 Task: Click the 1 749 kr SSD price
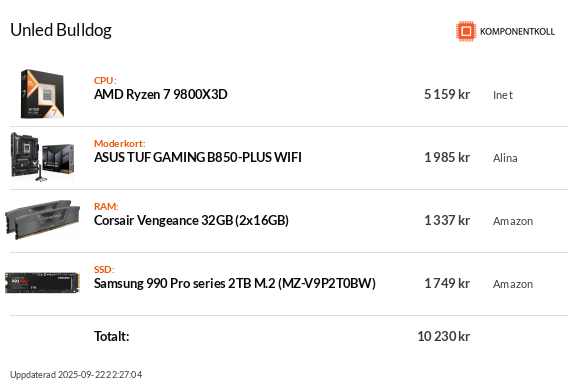click(447, 283)
